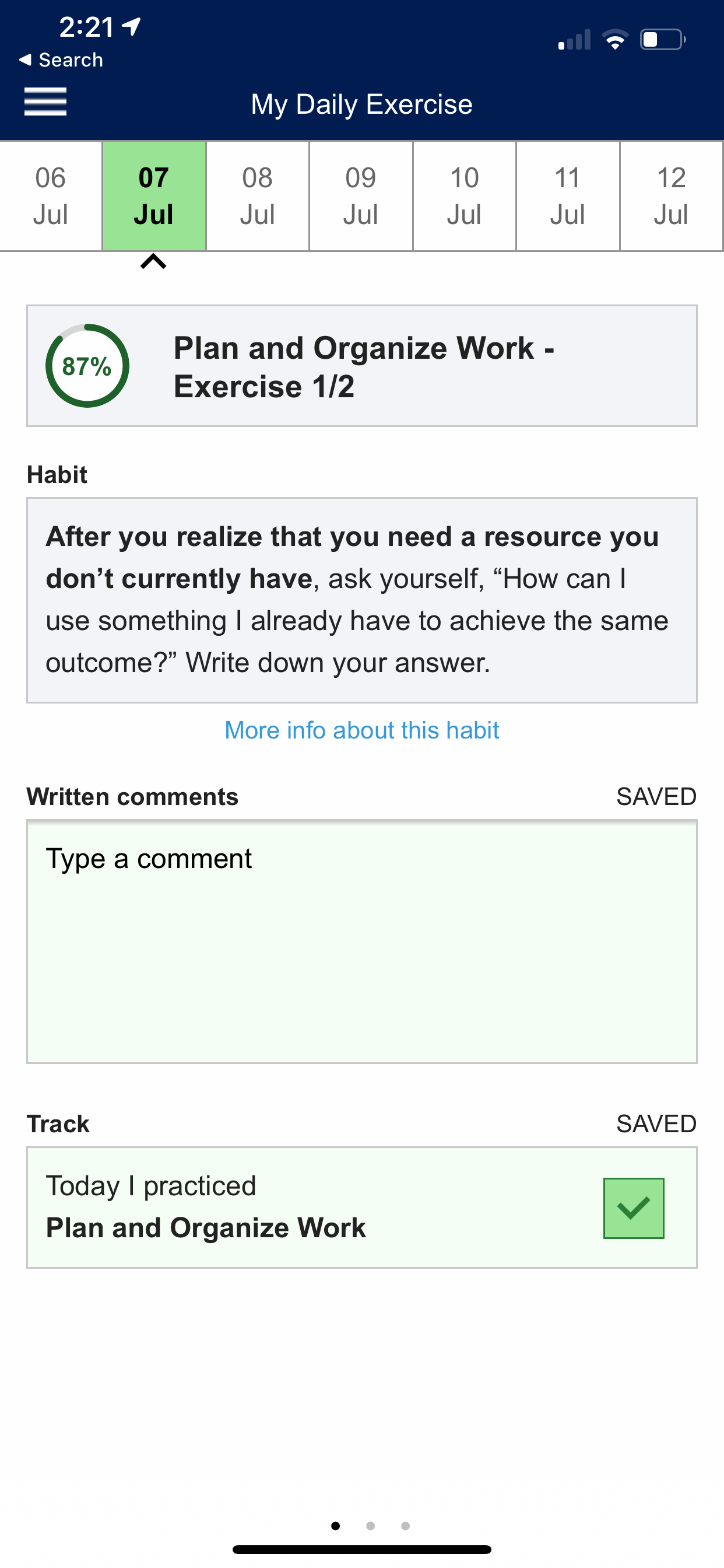Tap the cellular signal bars icon
This screenshot has height=1568, width=724.
coord(574,40)
